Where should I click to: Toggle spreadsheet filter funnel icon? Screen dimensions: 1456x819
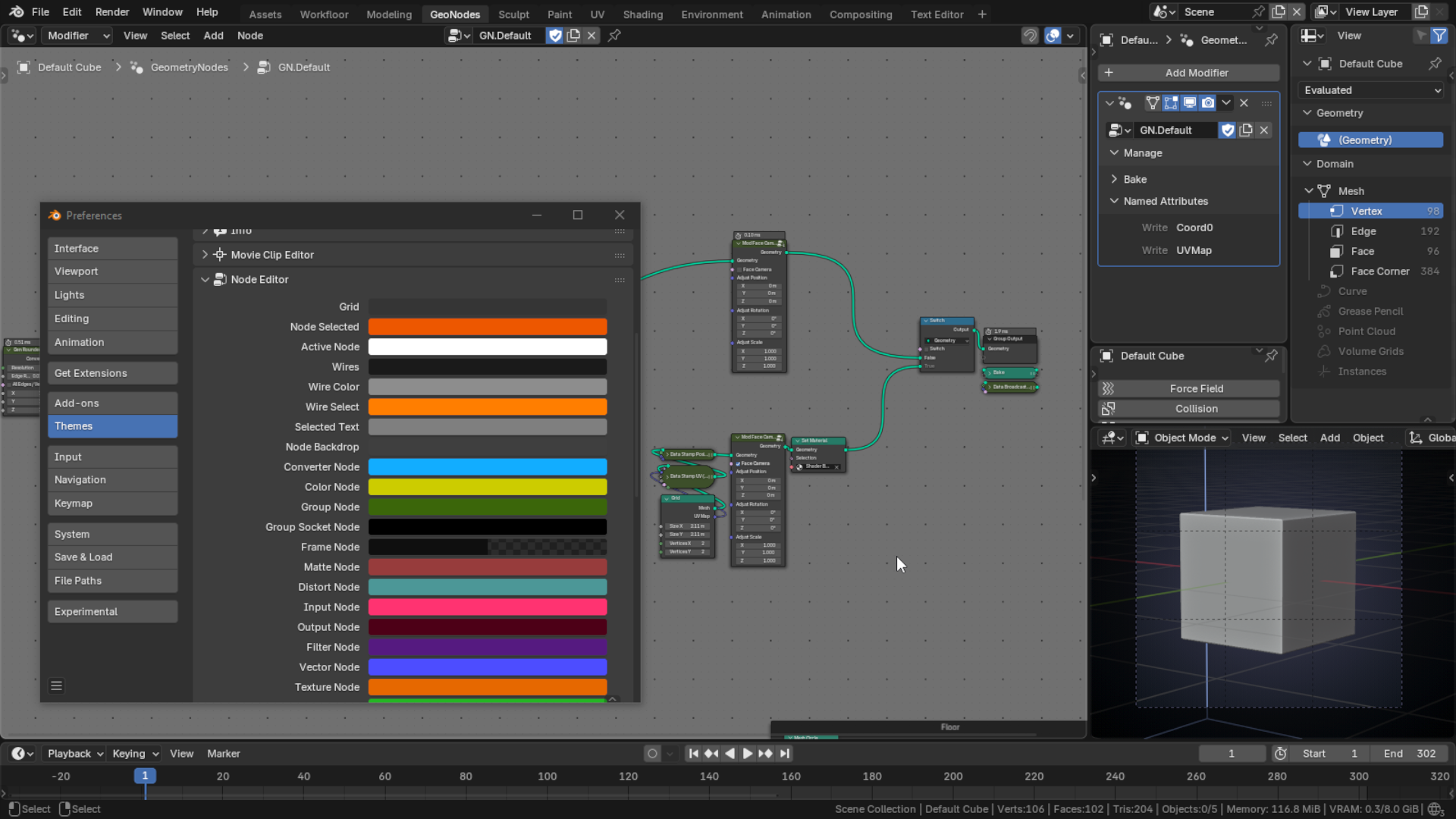[1439, 36]
